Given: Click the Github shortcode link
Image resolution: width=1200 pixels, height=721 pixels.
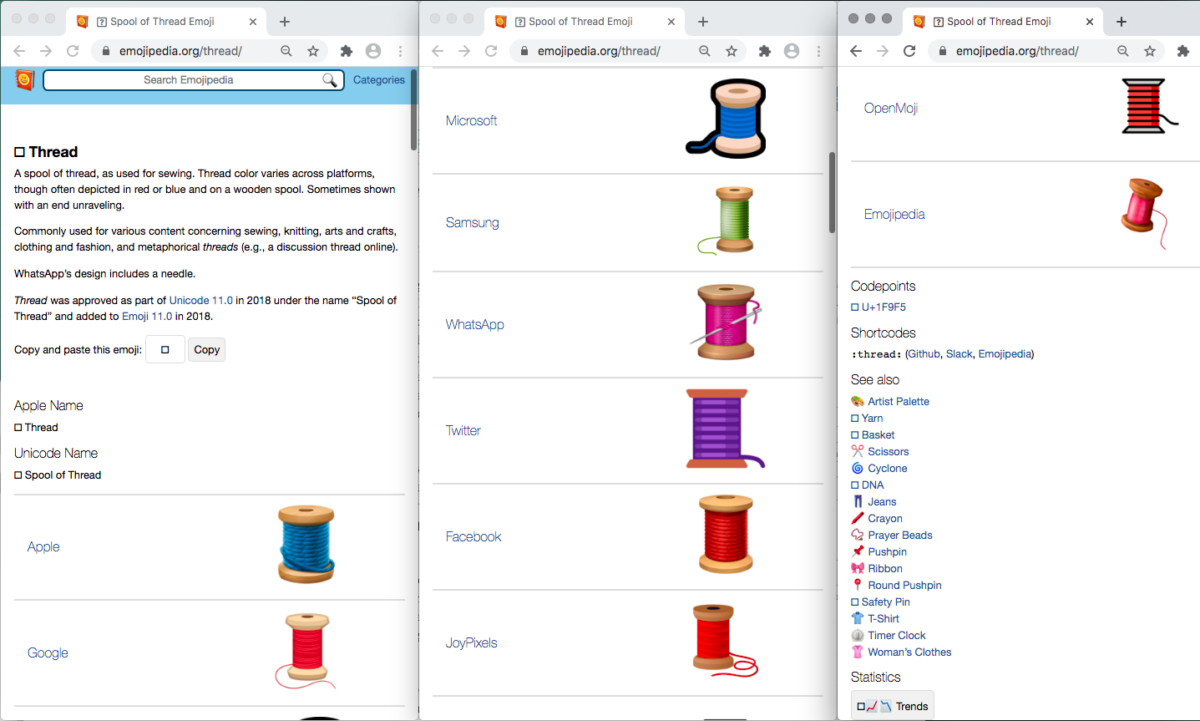Looking at the screenshot, I should click(923, 354).
